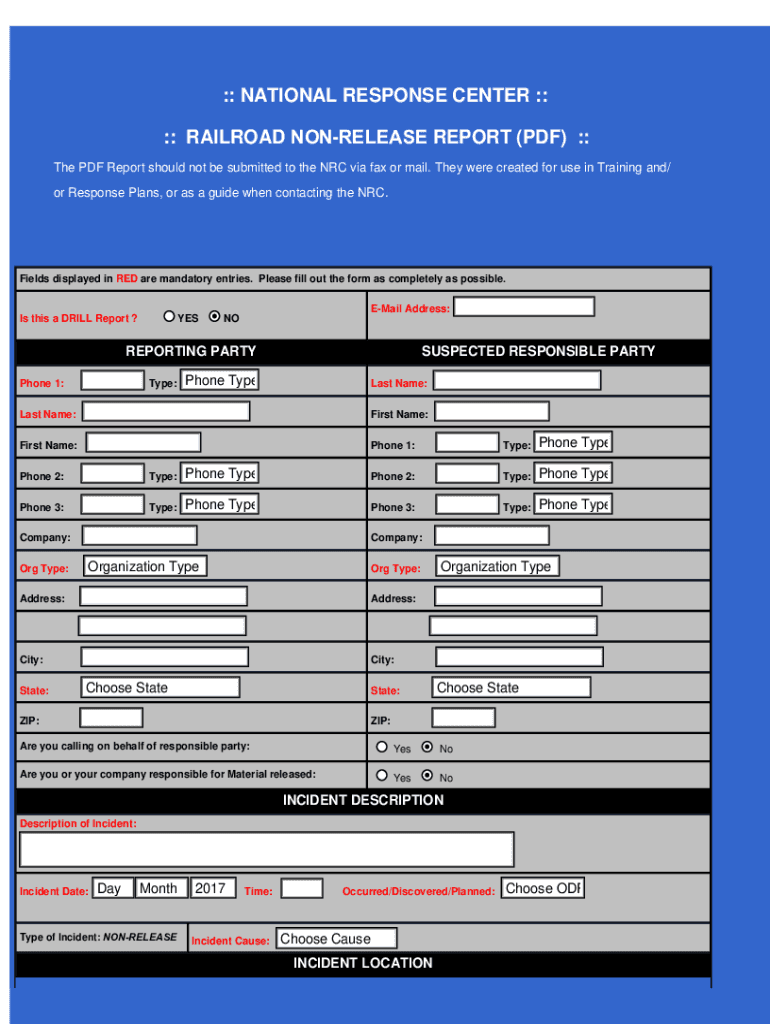Click the incident Time field
The width and height of the screenshot is (770, 1024).
pyautogui.click(x=302, y=889)
